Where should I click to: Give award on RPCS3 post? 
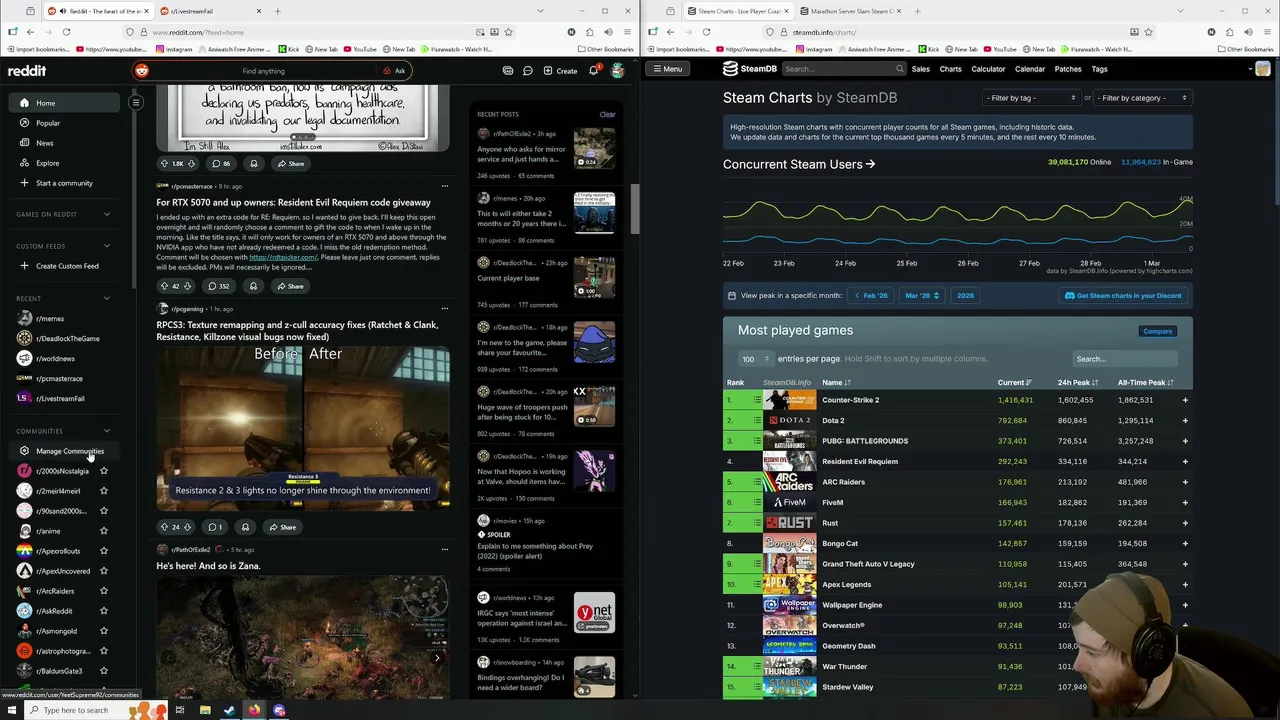[245, 527]
